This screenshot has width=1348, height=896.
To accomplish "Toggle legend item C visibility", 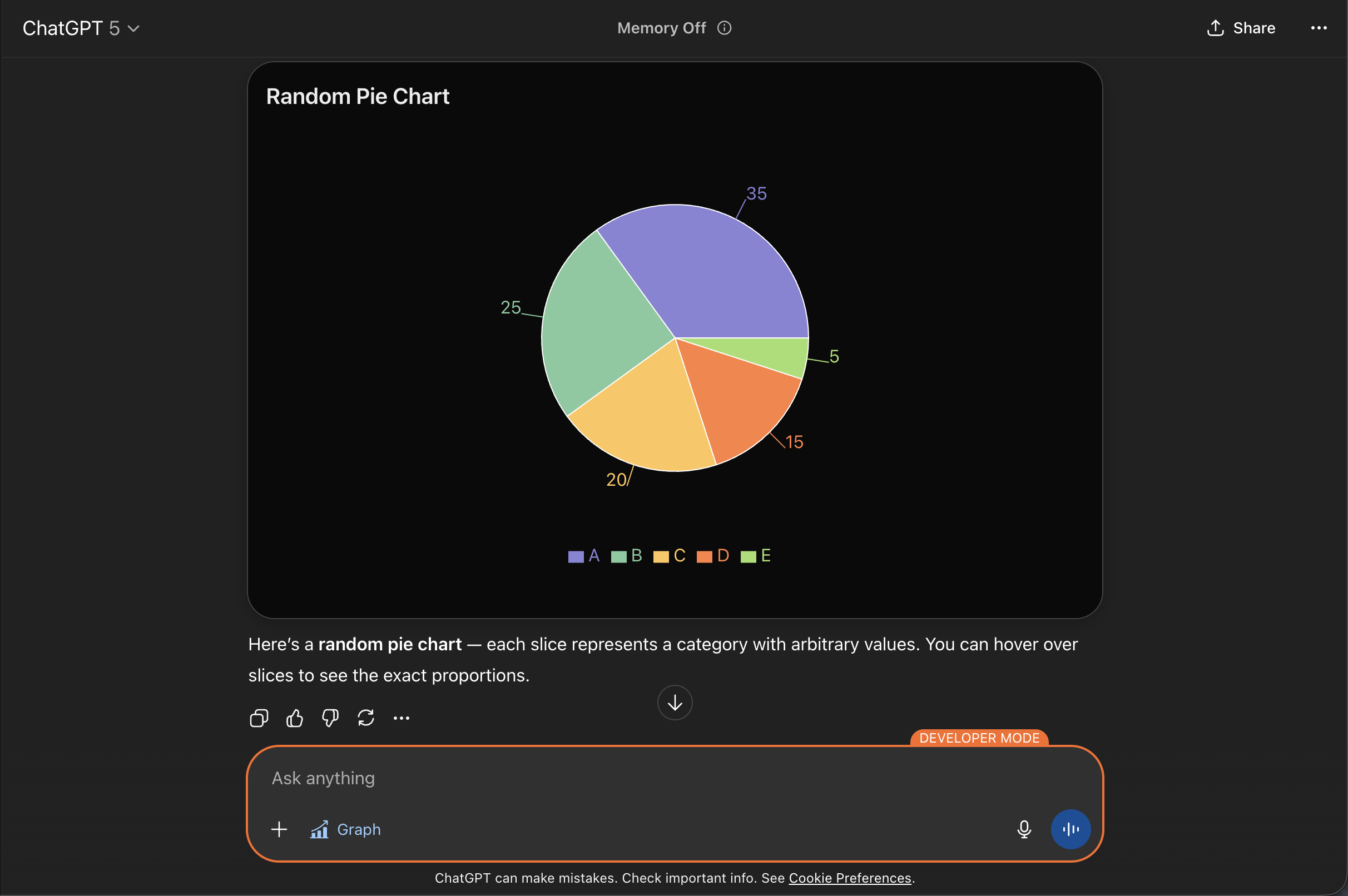I will (x=670, y=555).
